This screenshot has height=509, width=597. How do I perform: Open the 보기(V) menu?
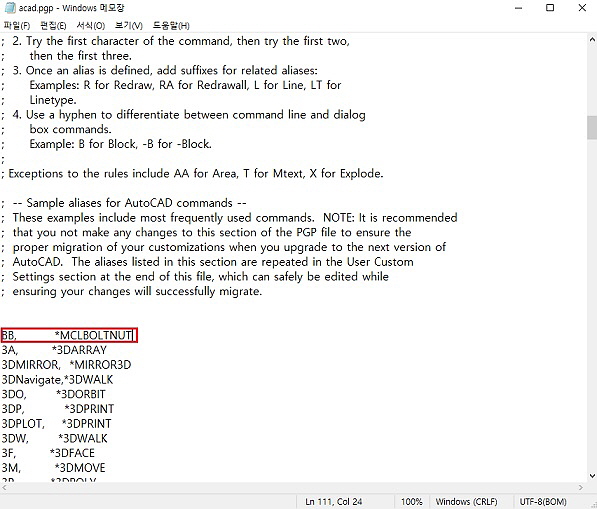(129, 26)
